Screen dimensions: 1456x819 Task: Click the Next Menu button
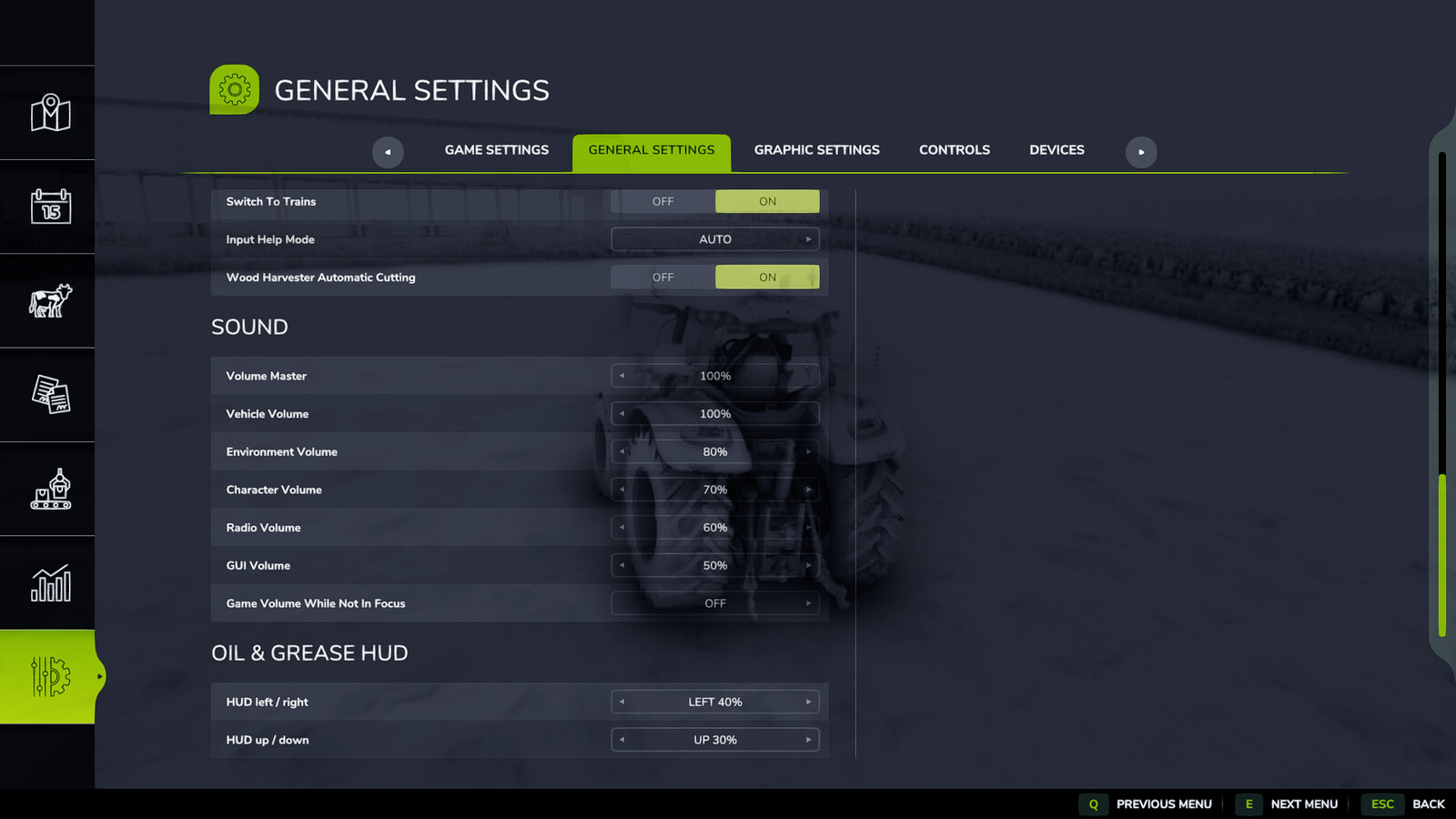pos(1288,804)
